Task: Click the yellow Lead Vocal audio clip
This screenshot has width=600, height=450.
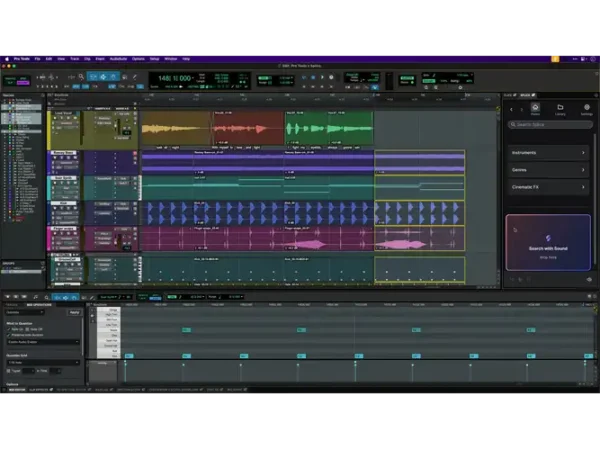Action: point(176,128)
